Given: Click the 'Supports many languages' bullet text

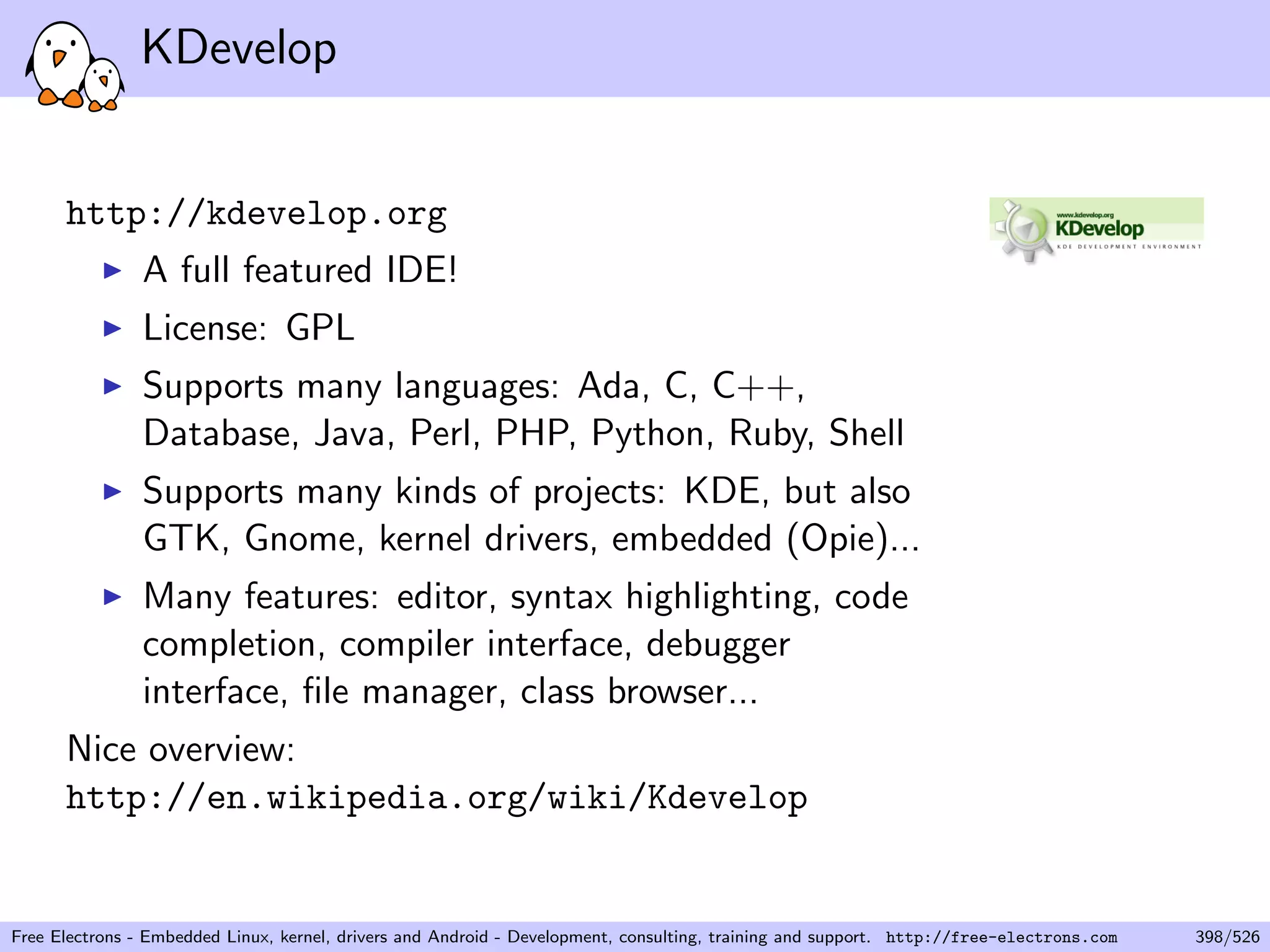Looking at the screenshot, I should tap(474, 386).
